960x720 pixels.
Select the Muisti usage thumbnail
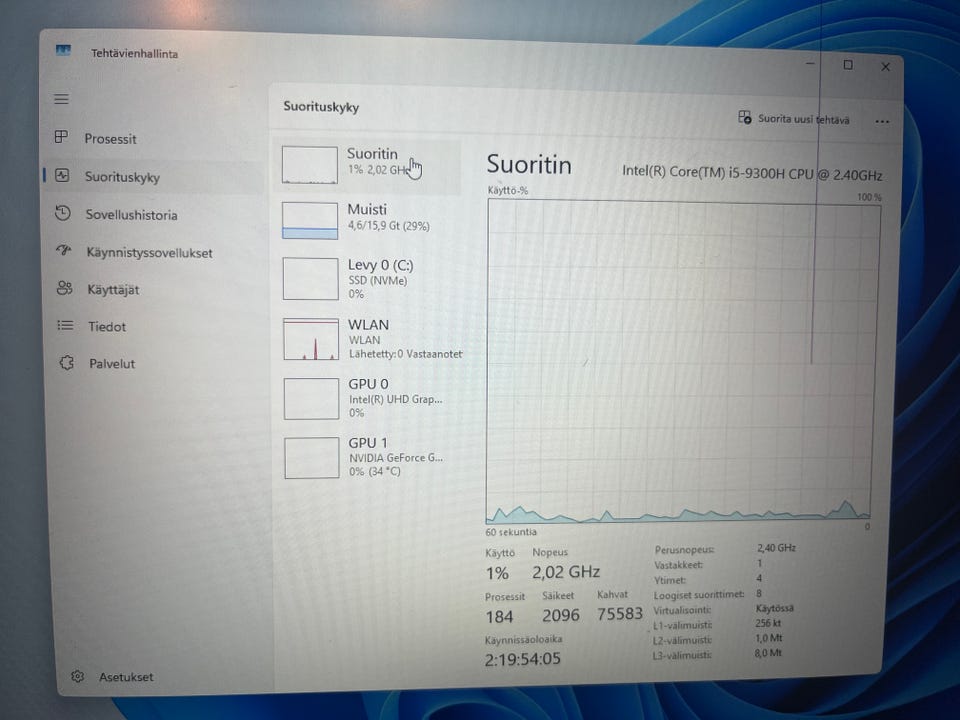click(310, 220)
